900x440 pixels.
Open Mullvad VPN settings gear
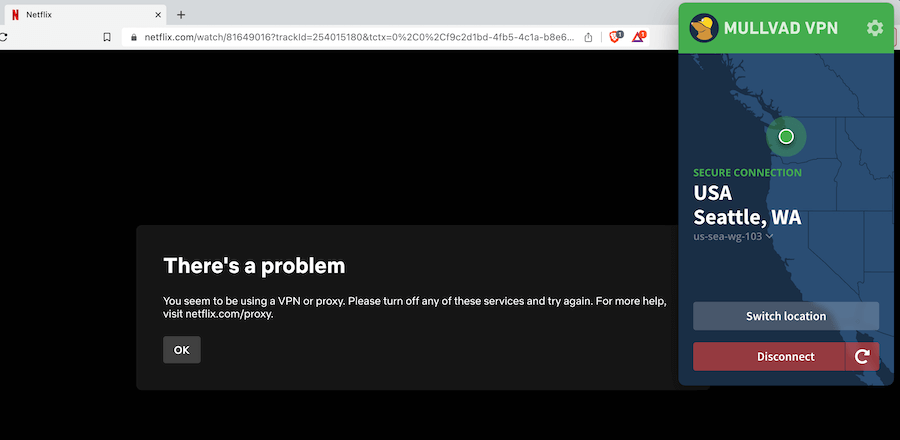tap(874, 28)
